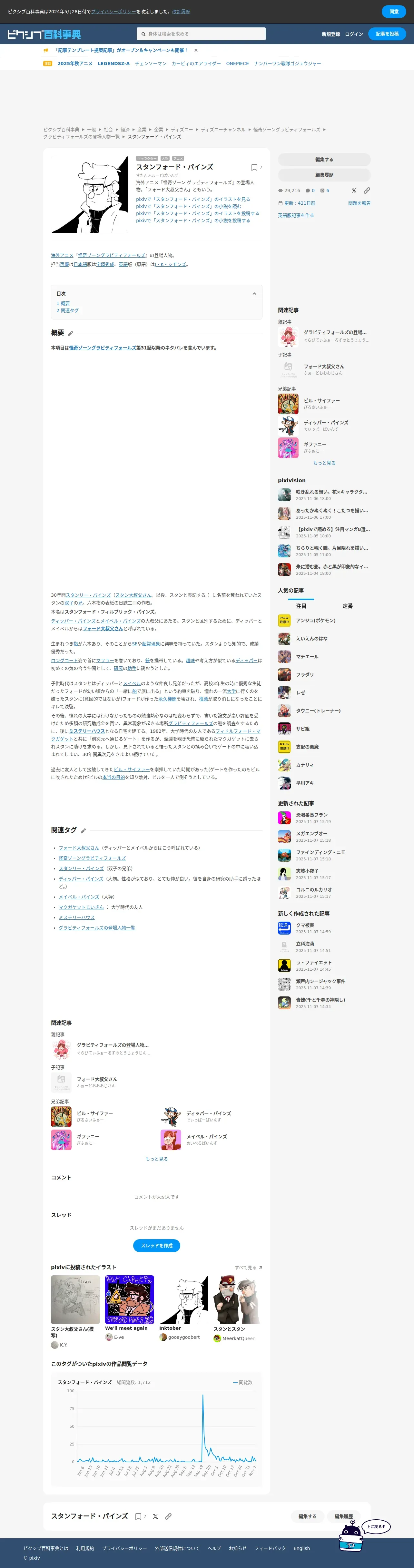Bookmark the article next to title
This screenshot has width=414, height=1568.
(x=254, y=167)
